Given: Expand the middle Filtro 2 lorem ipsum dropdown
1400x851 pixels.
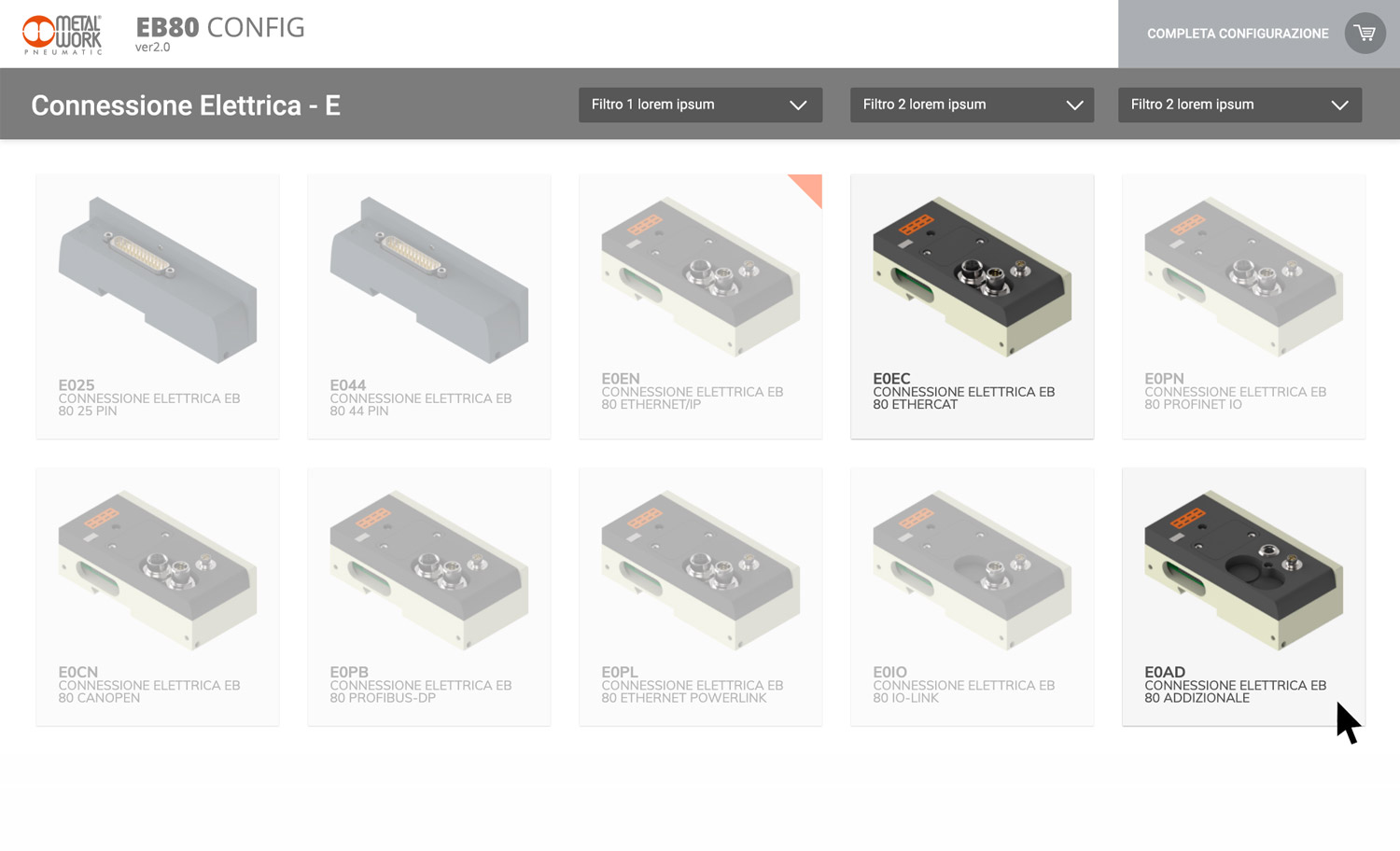Looking at the screenshot, I should 972,105.
